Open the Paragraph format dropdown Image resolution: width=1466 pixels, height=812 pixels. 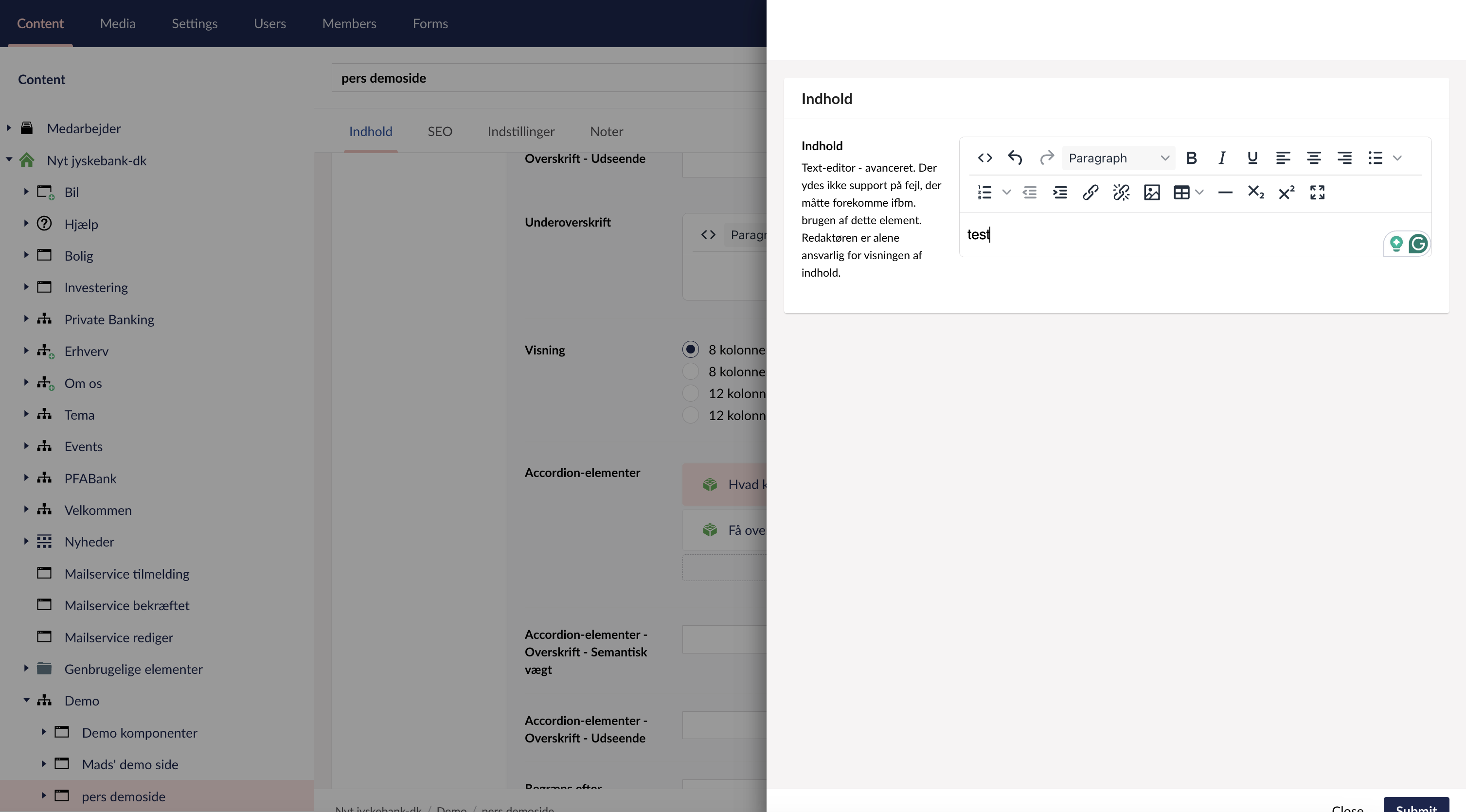click(x=1118, y=158)
